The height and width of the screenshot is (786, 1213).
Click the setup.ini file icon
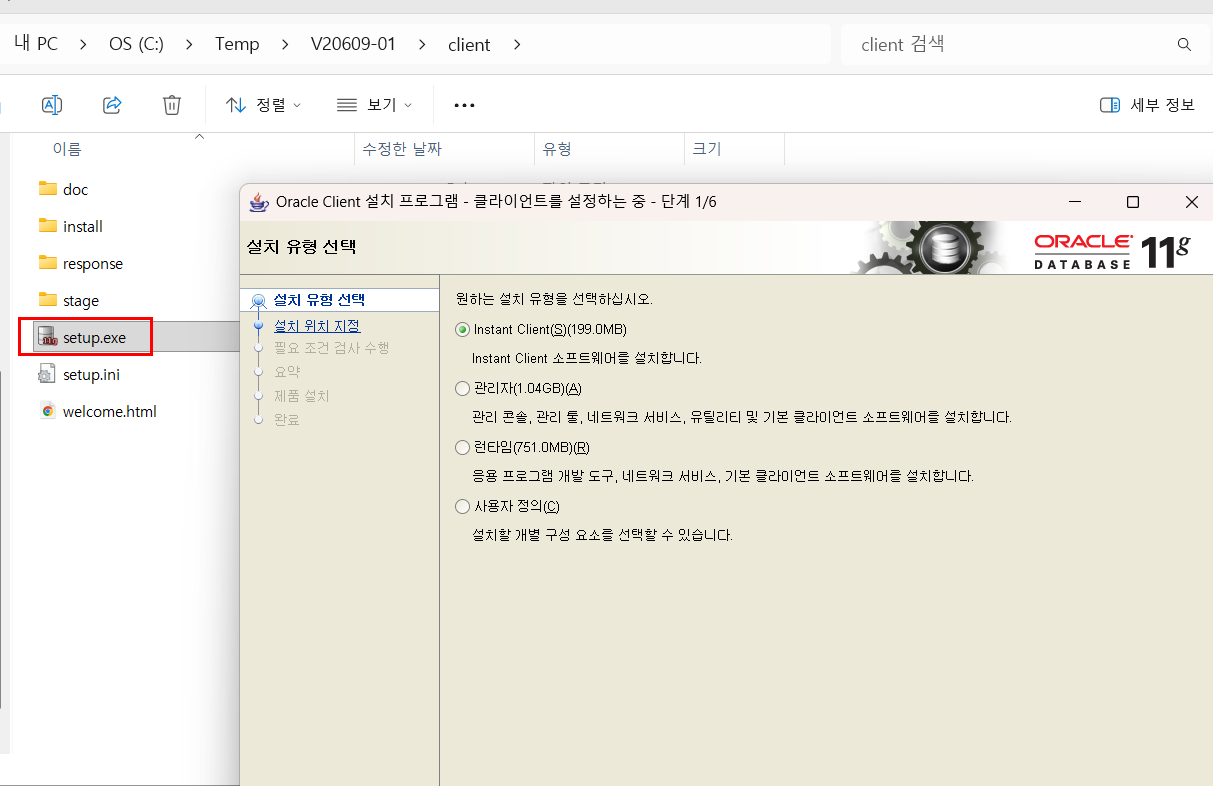47,374
